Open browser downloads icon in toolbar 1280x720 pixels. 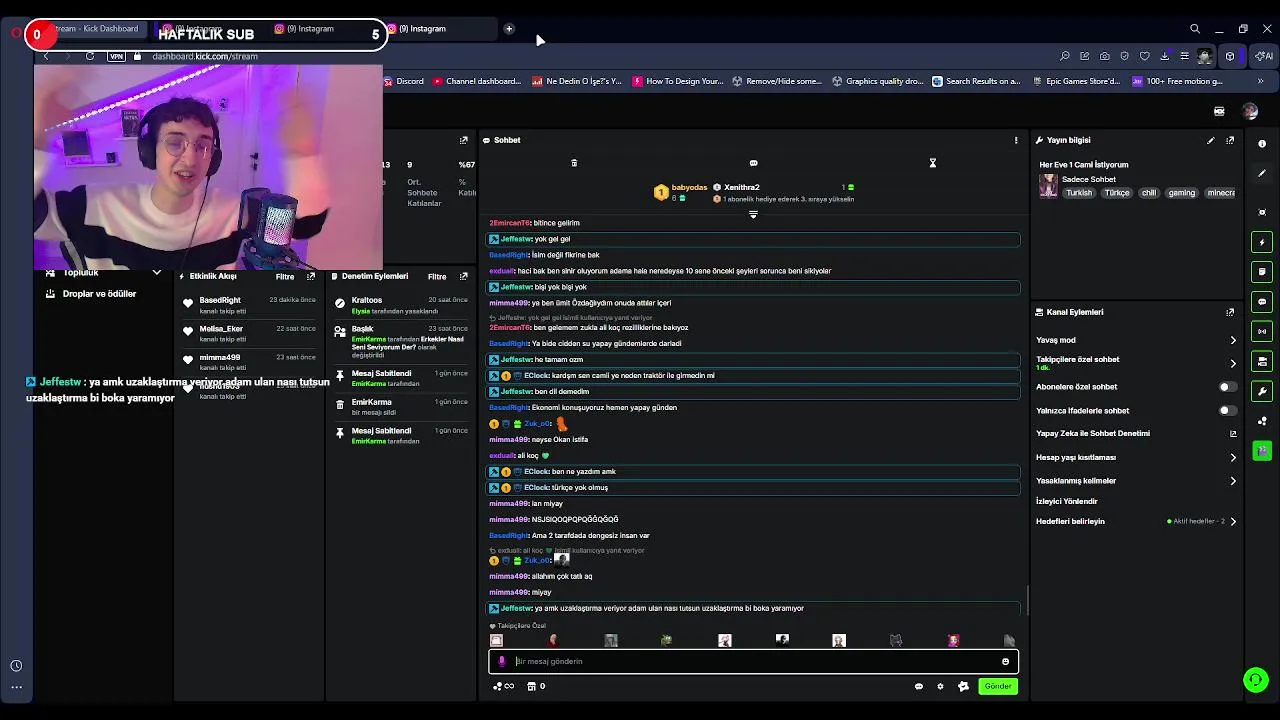point(1164,56)
